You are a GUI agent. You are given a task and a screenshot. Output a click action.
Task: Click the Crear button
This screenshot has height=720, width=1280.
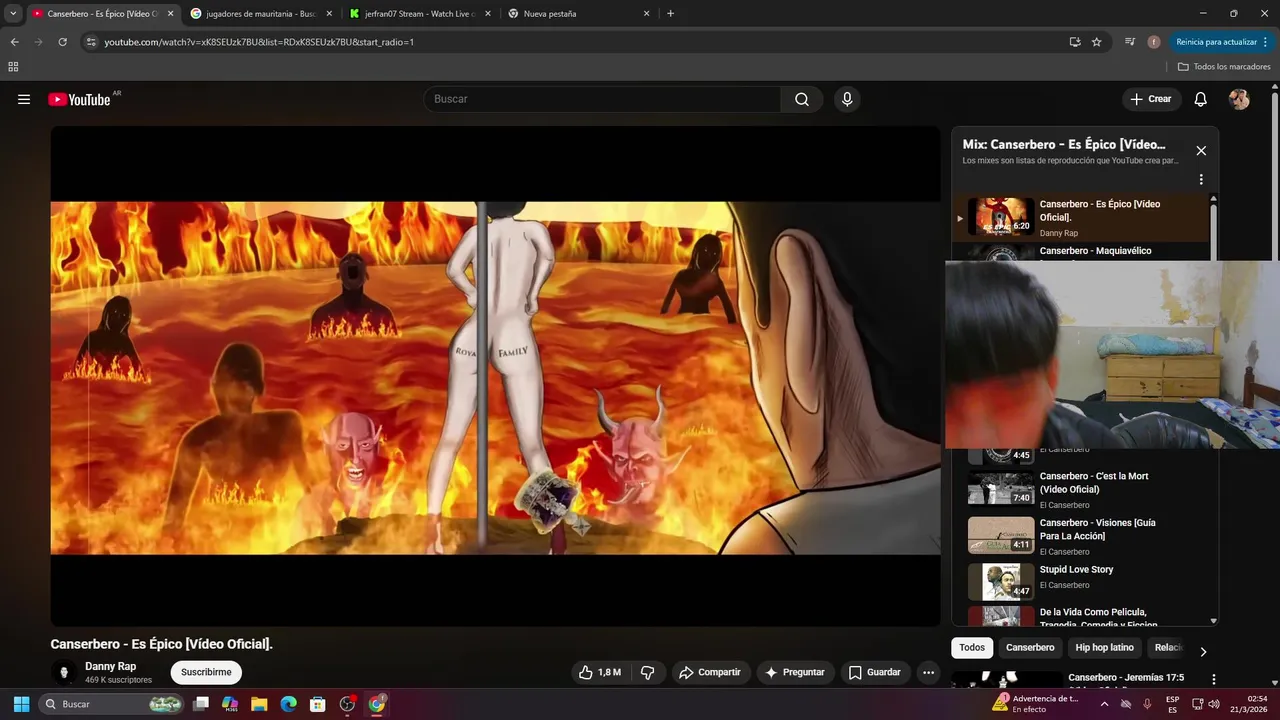coord(1150,99)
